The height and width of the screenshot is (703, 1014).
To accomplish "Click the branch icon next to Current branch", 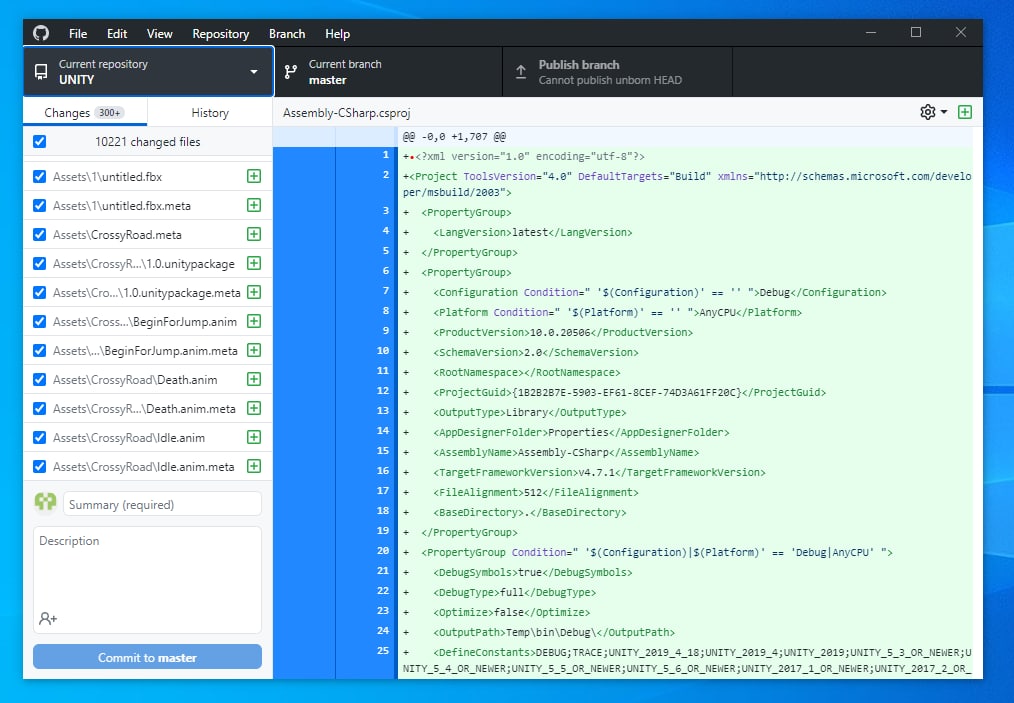I will pyautogui.click(x=291, y=72).
